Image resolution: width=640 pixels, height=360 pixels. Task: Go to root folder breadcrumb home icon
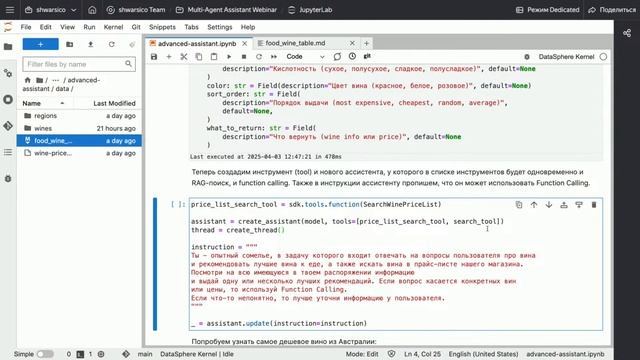tap(27, 80)
